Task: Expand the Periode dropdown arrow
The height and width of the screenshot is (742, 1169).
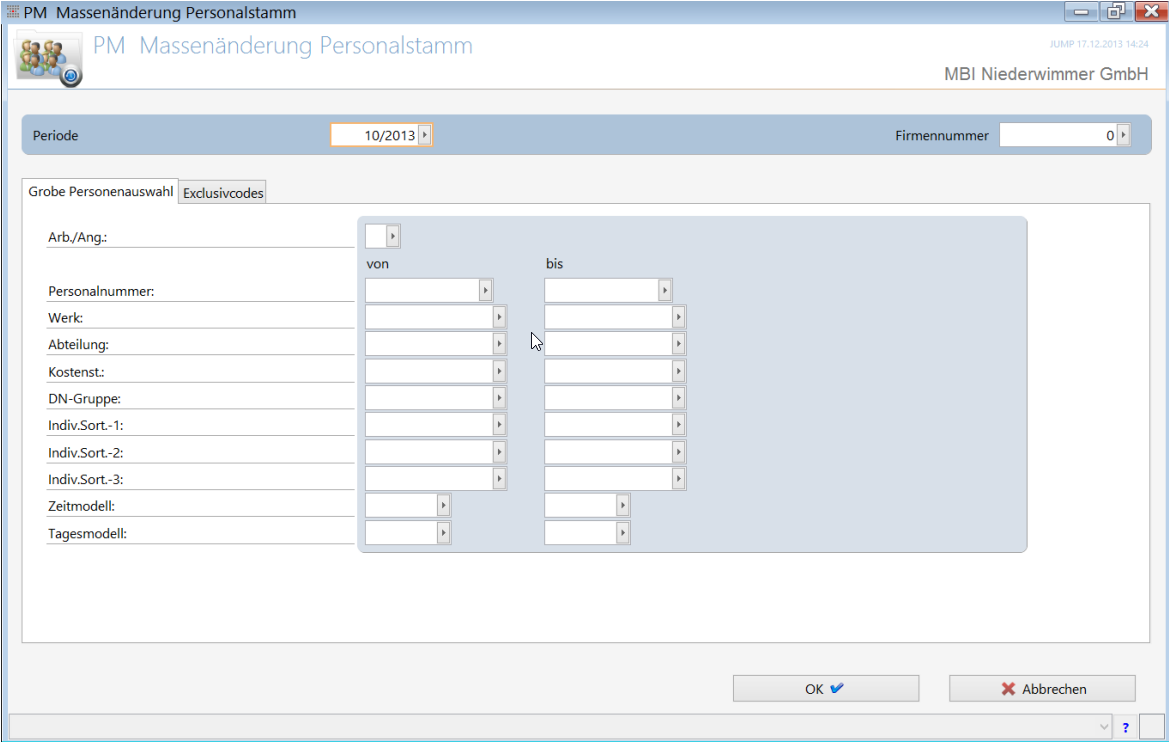Action: coord(425,135)
